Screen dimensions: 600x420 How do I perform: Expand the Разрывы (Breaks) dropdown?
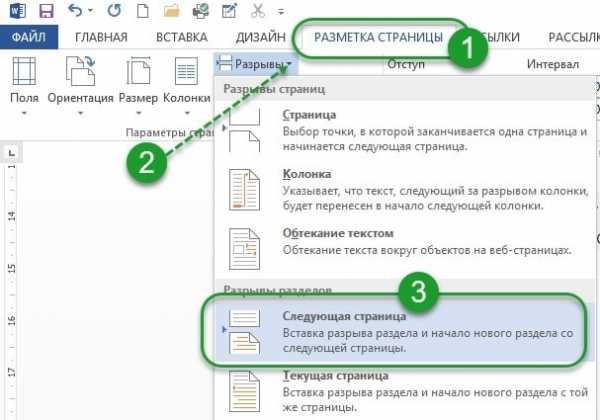(256, 65)
